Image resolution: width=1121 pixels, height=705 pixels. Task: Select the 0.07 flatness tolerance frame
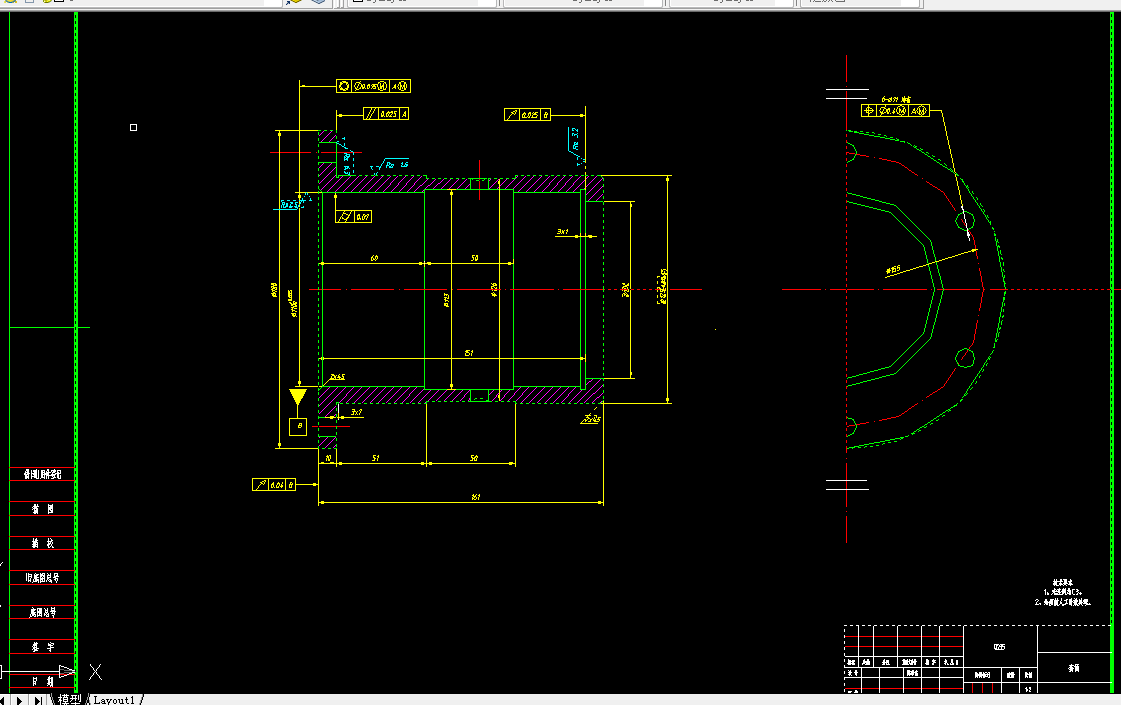pos(353,217)
